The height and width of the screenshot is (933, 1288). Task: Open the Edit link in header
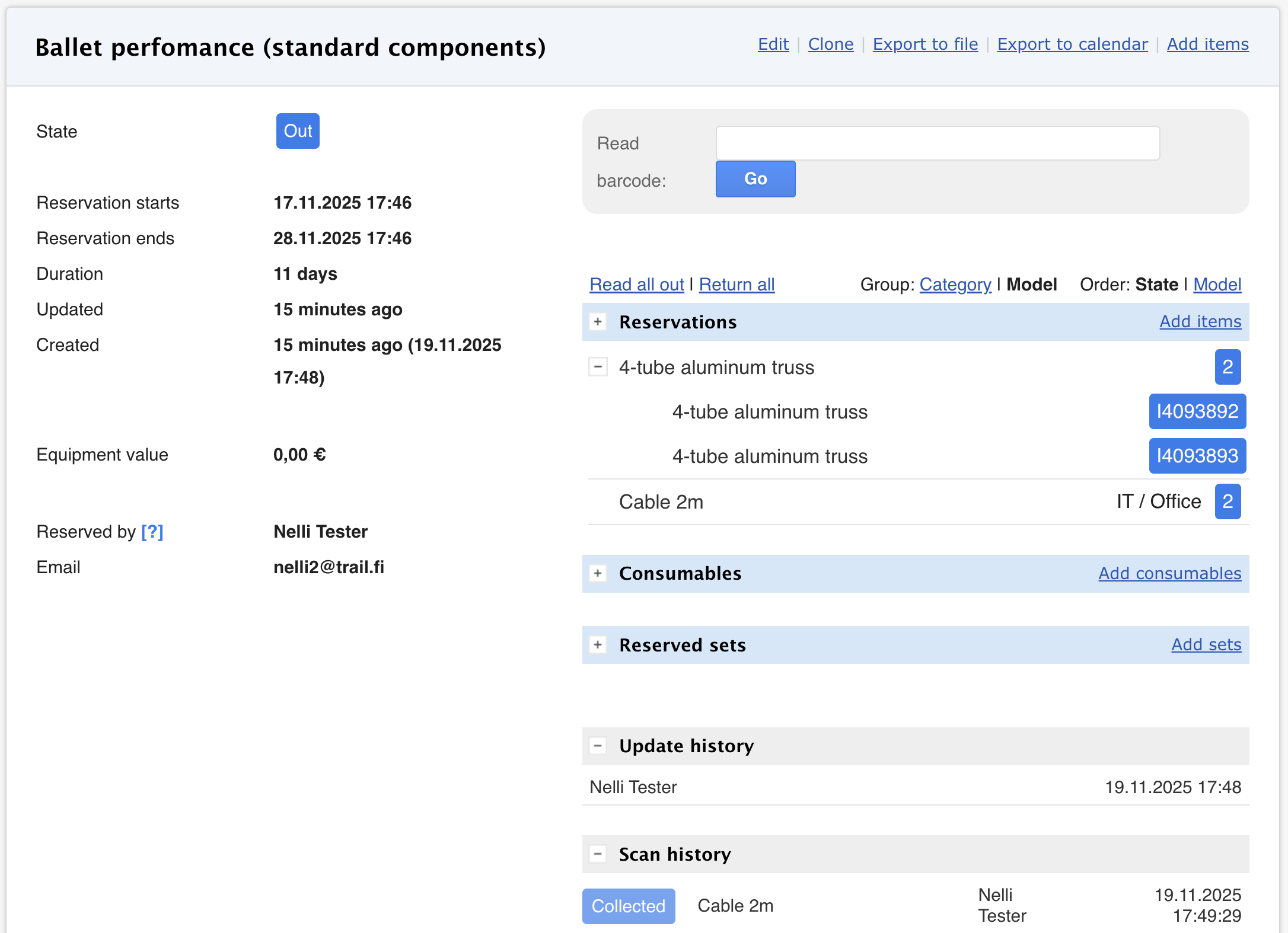click(x=773, y=44)
